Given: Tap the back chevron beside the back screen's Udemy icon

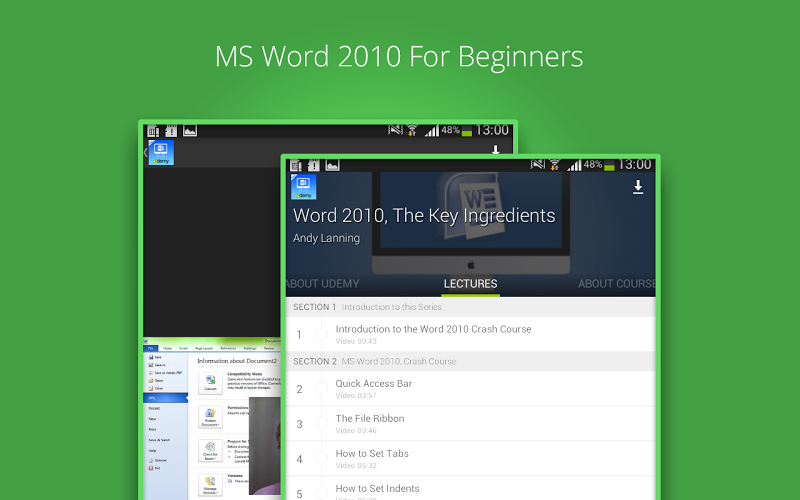Looking at the screenshot, I should [x=145, y=152].
